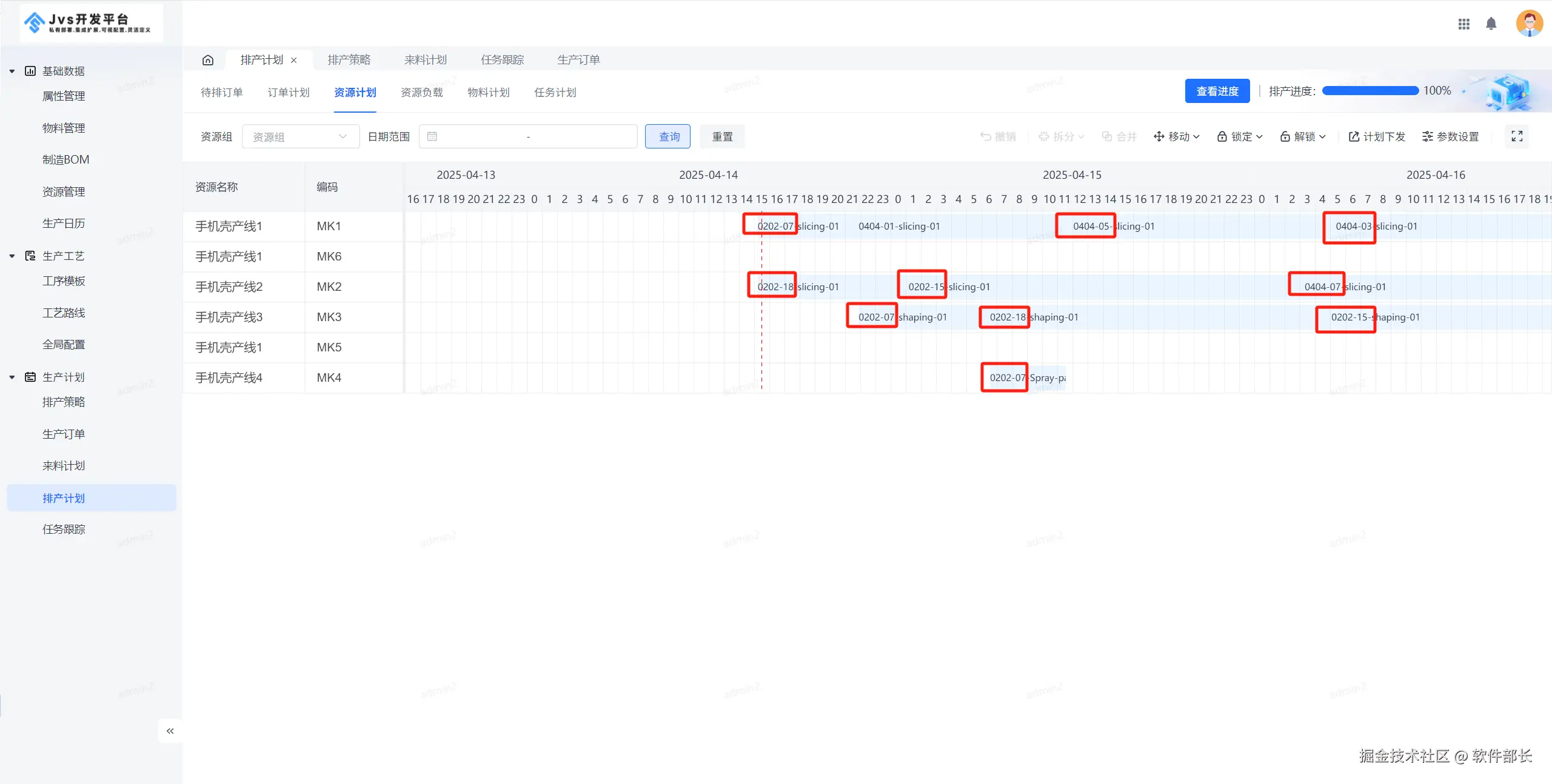The image size is (1552, 784).
Task: Expand the 移动 dropdown menu
Action: point(1176,136)
